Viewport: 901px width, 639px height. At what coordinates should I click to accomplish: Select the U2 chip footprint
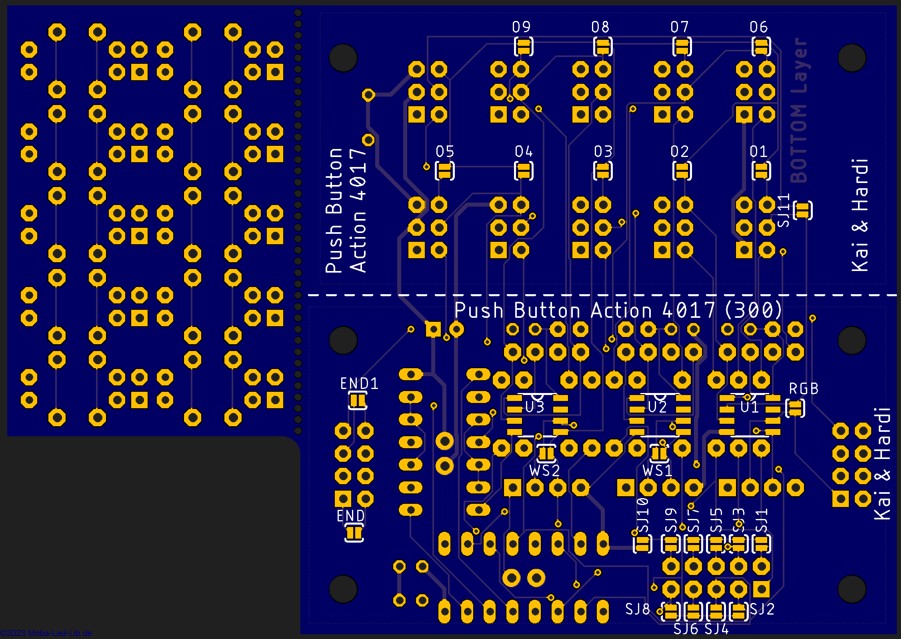click(x=655, y=414)
